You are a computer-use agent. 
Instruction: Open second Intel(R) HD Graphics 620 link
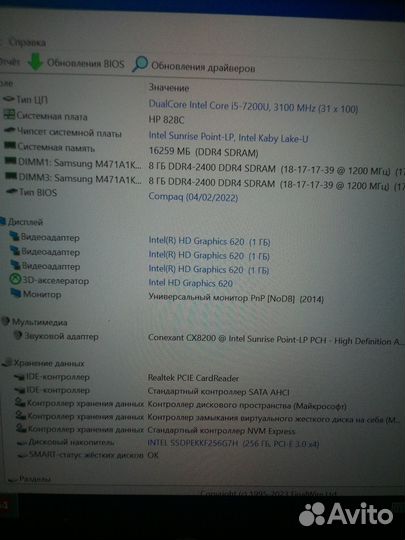coord(209,256)
